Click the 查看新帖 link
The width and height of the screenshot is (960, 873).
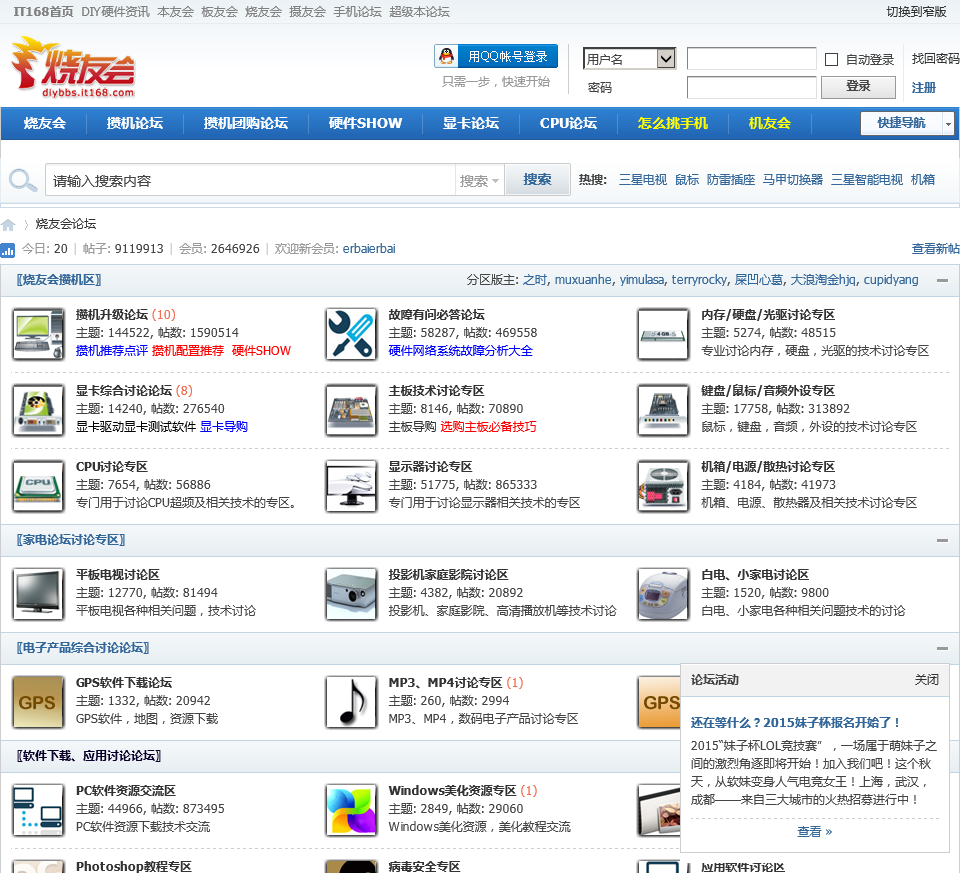[935, 249]
